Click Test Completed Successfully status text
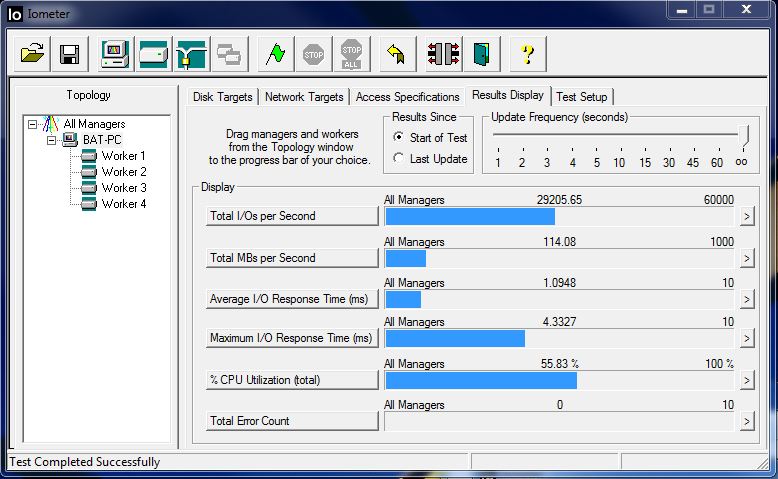The width and height of the screenshot is (778, 479). pyautogui.click(x=85, y=462)
